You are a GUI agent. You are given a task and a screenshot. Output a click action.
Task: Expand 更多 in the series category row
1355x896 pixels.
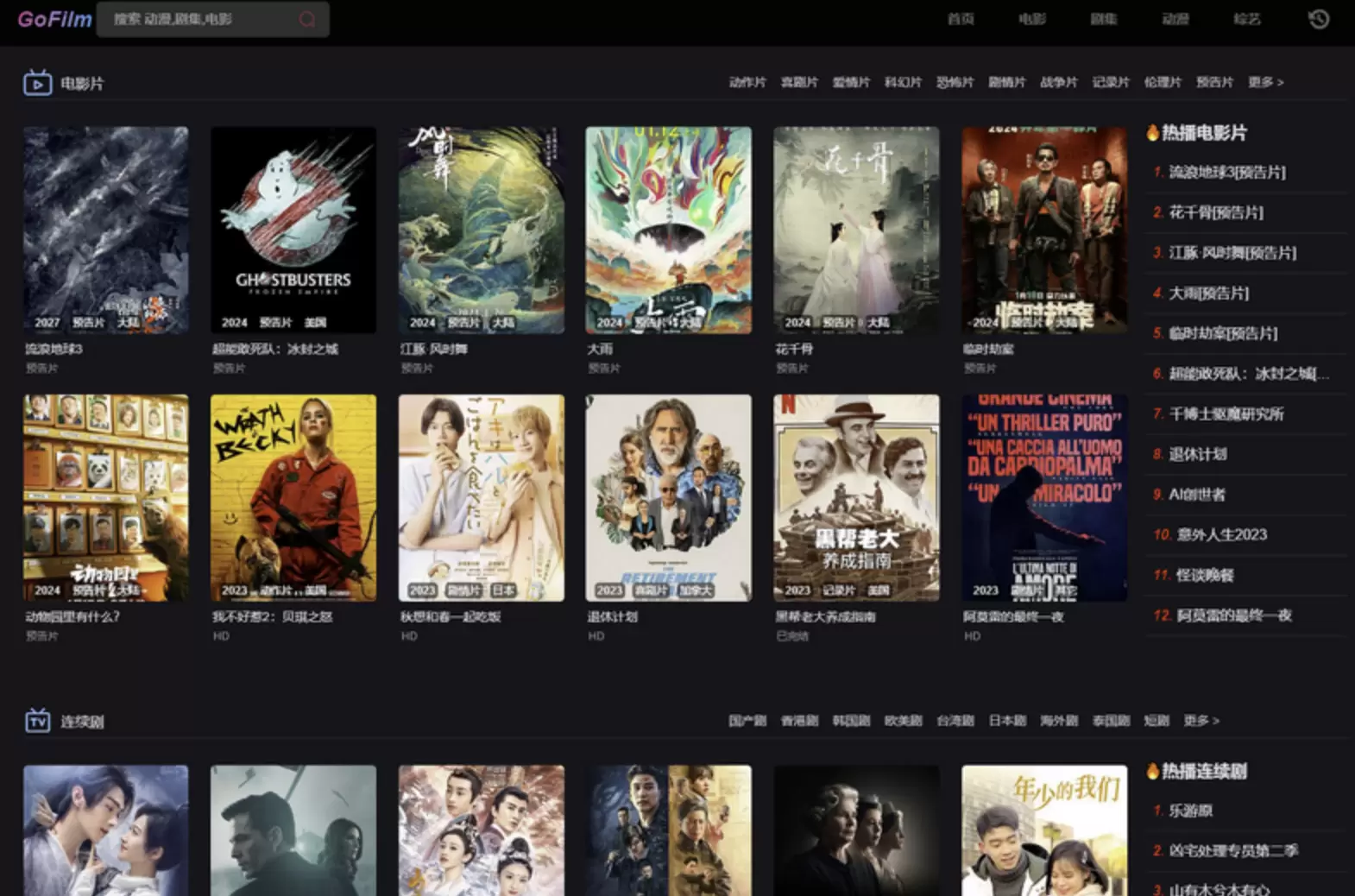pyautogui.click(x=1201, y=720)
